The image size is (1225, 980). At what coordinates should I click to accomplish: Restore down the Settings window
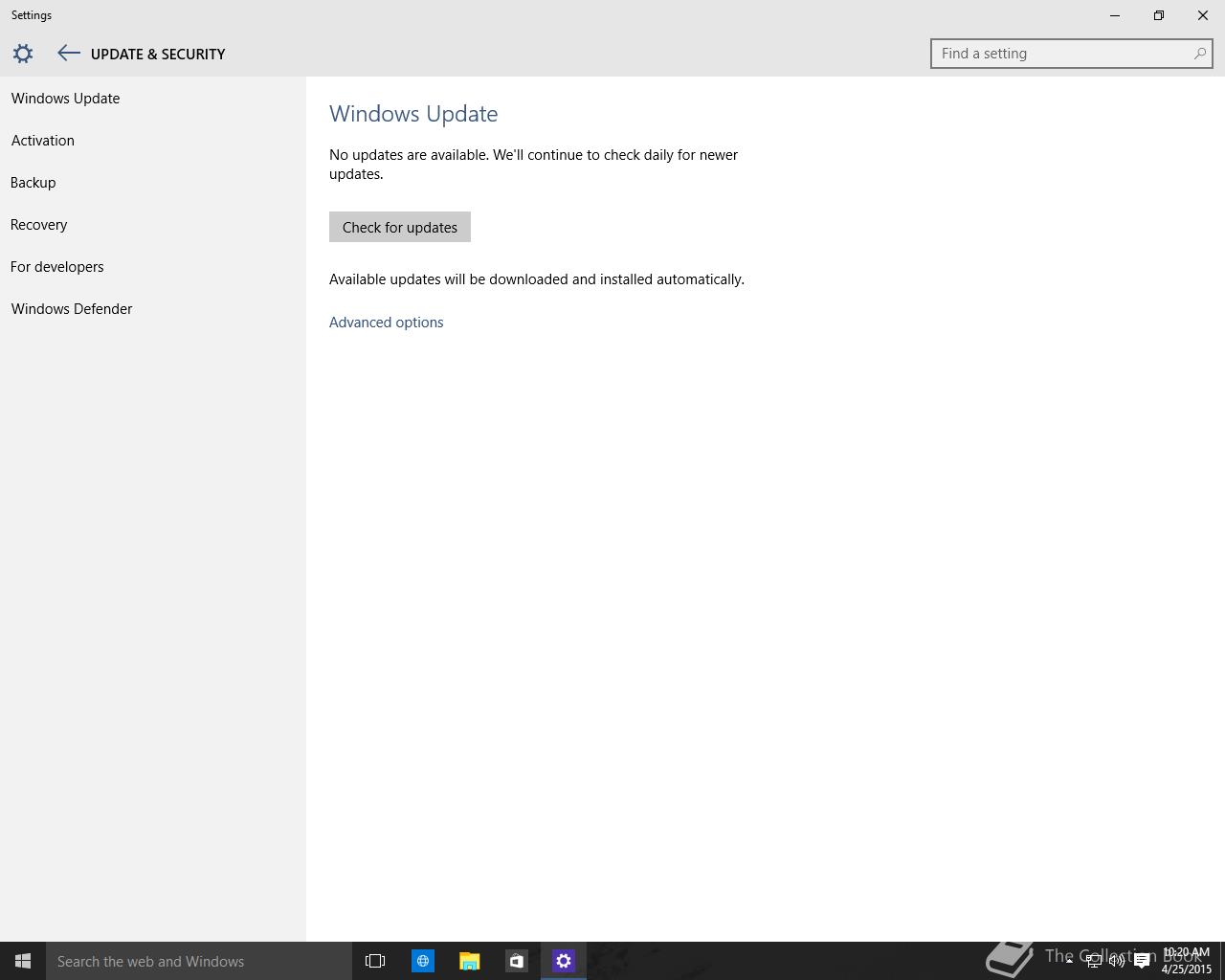click(1159, 15)
